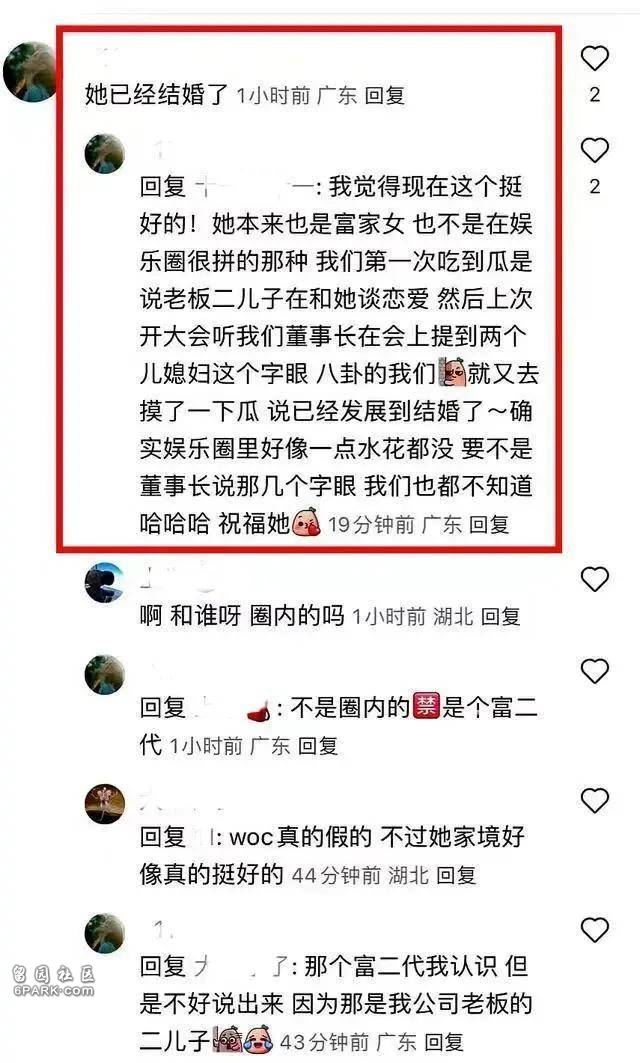This screenshot has height=1063, width=640.
Task: Like the comment "她已经结婚了"
Action: (x=595, y=58)
